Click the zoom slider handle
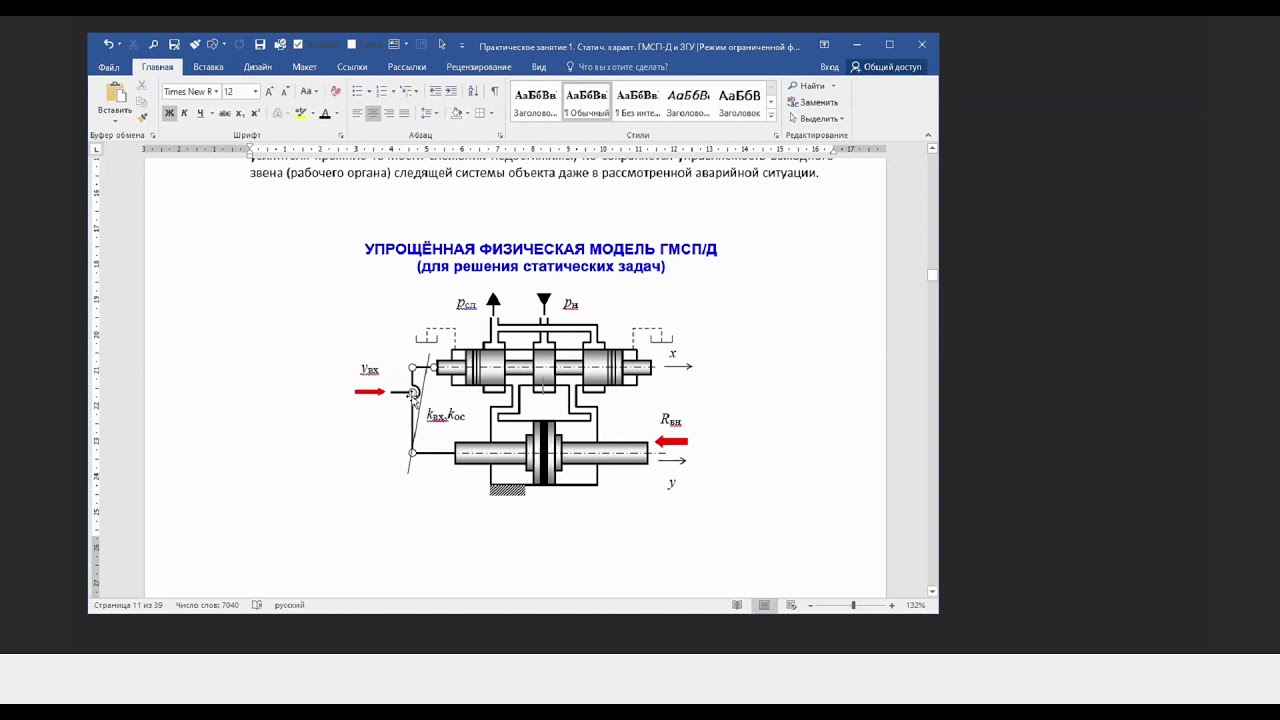 tap(853, 605)
